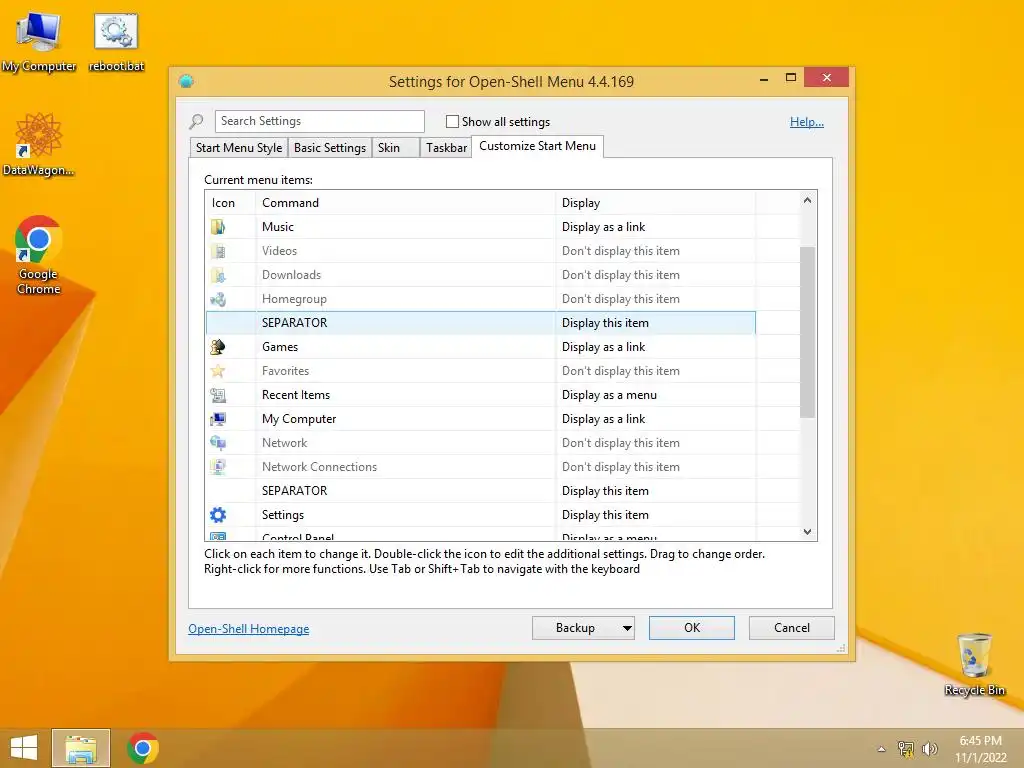Open the Taskbar tab
Image resolution: width=1024 pixels, height=768 pixels.
tap(446, 148)
